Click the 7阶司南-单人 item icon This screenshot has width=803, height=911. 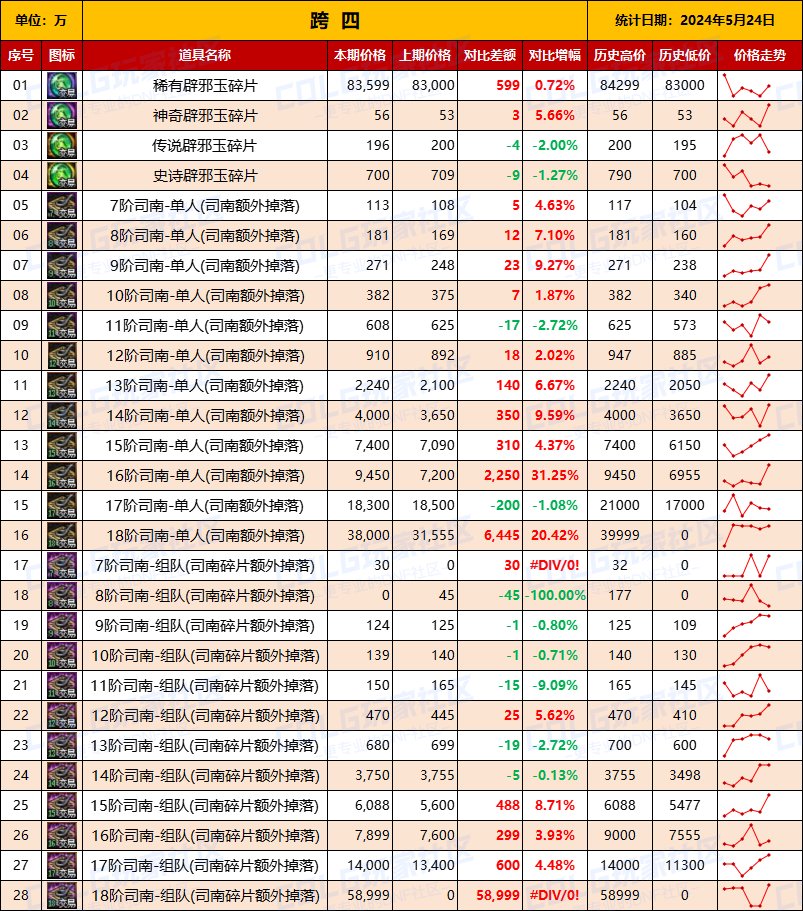(62, 206)
